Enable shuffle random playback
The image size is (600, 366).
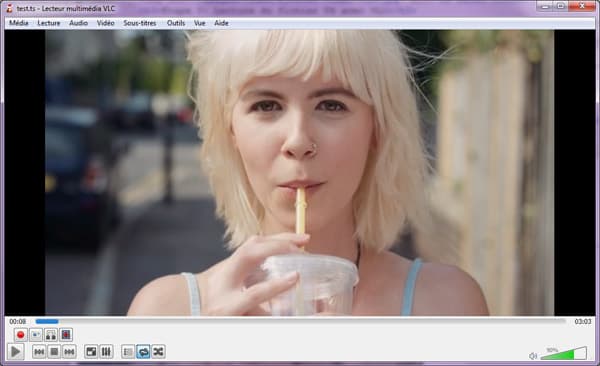(158, 351)
